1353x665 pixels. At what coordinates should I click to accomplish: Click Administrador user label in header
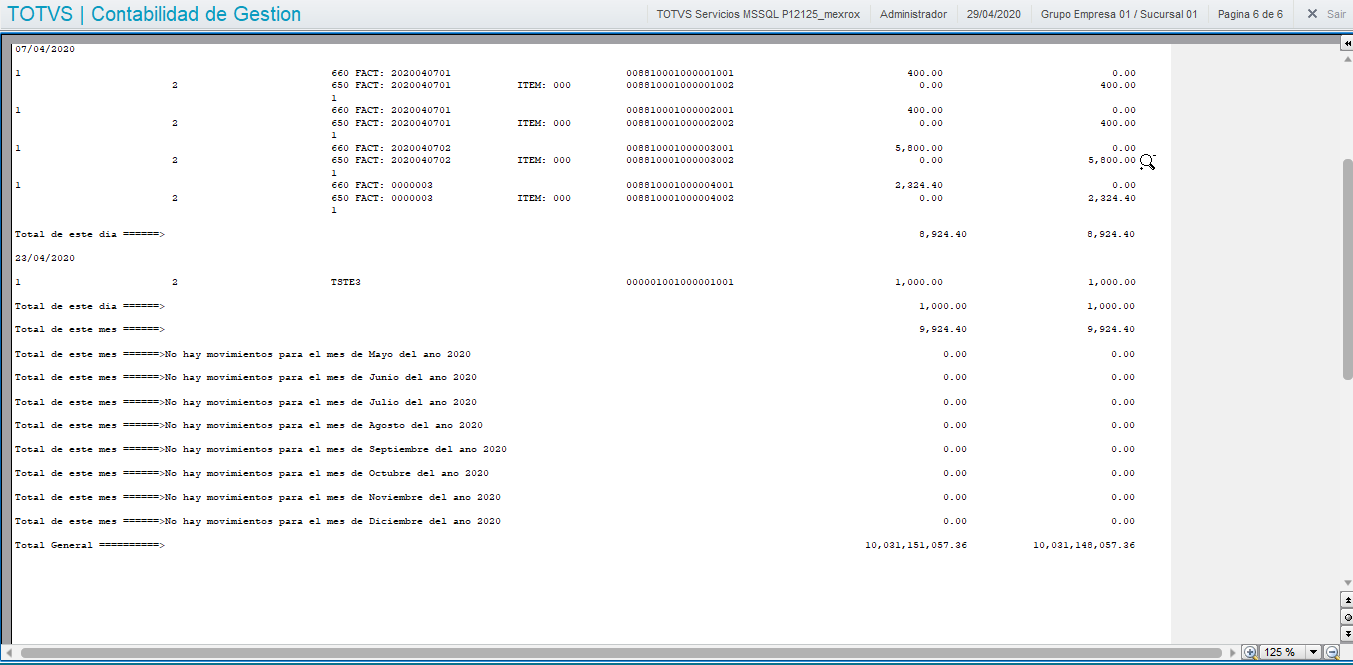tap(913, 14)
